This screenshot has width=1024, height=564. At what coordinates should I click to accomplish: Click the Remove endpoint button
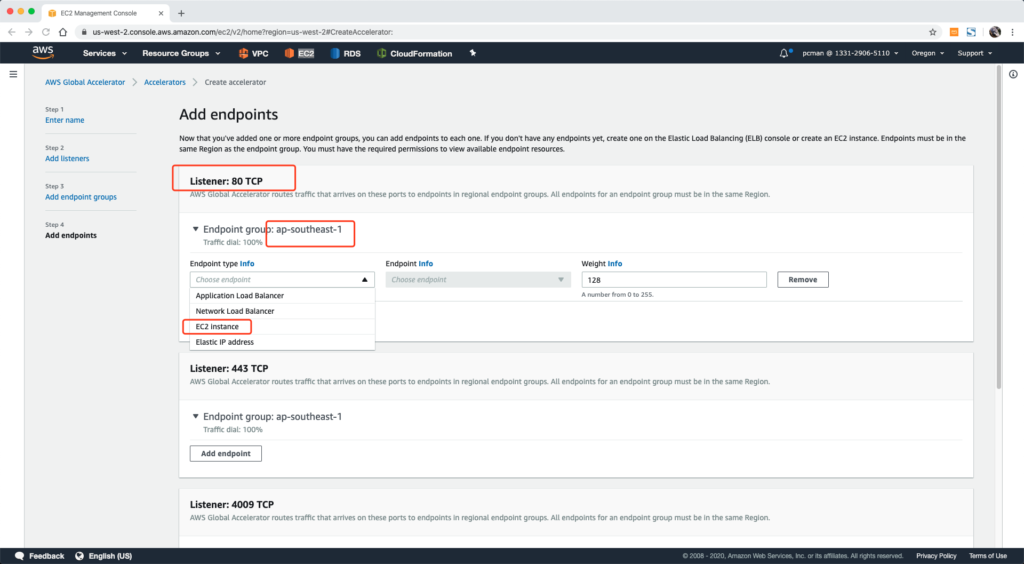[802, 280]
